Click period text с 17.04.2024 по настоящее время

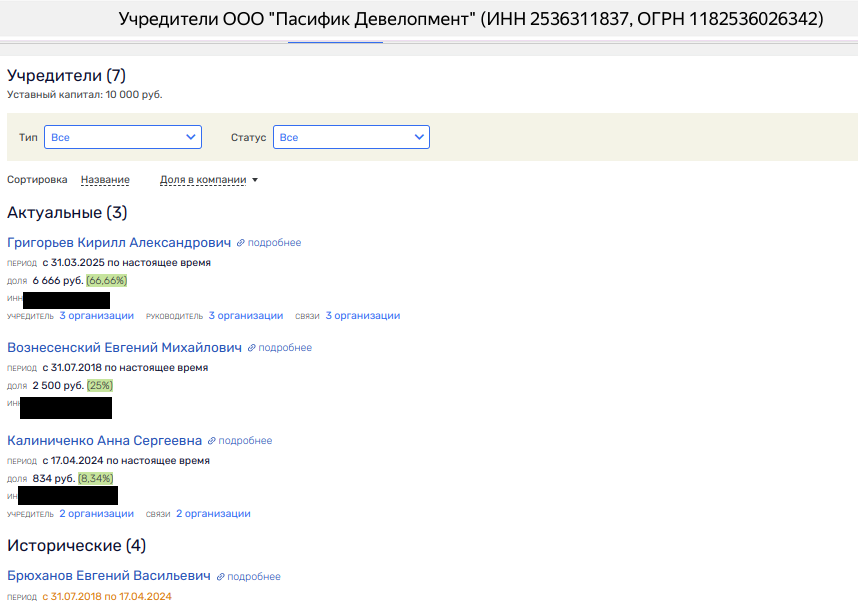point(126,461)
